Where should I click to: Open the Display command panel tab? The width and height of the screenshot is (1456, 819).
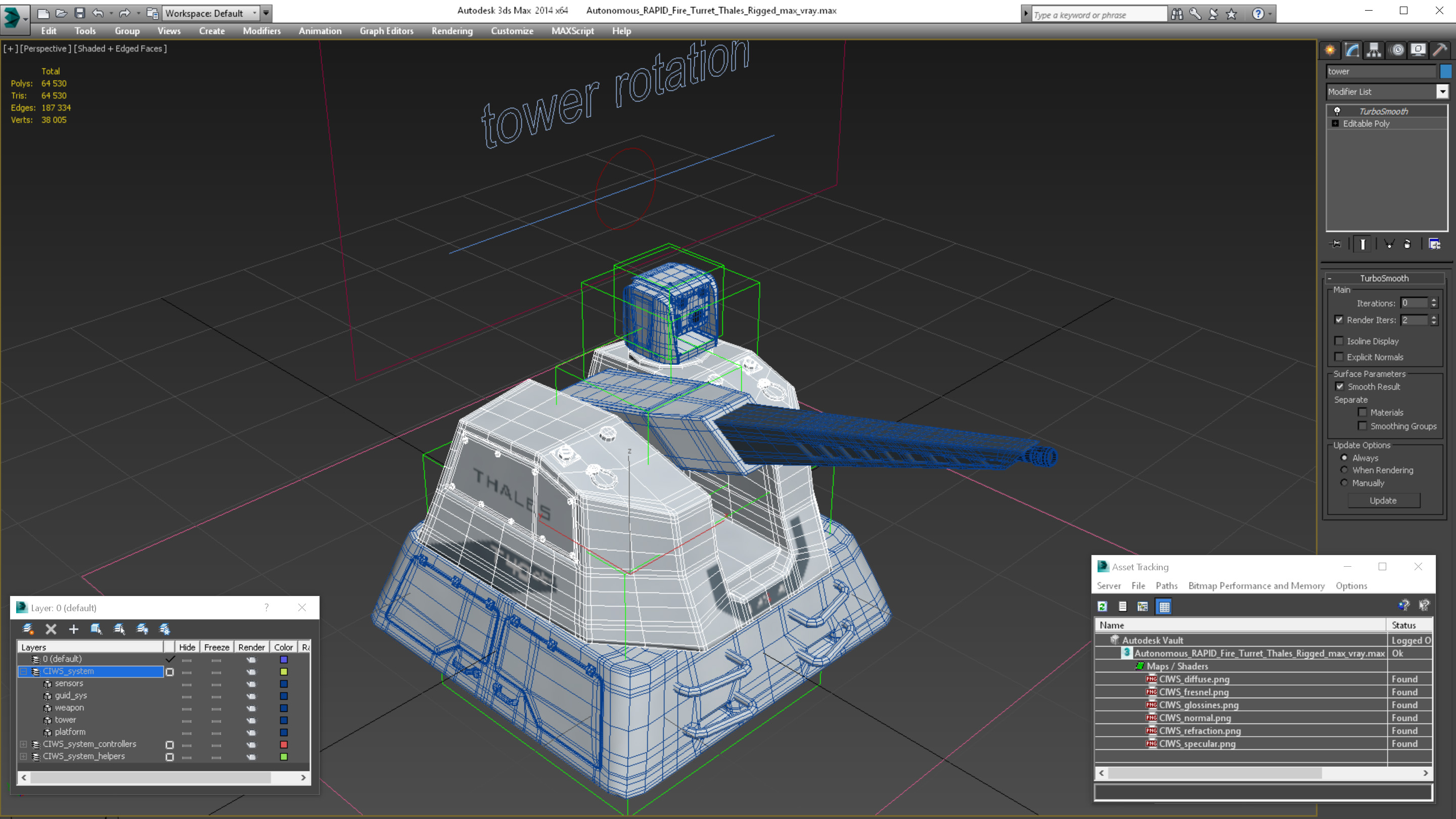[1418, 50]
